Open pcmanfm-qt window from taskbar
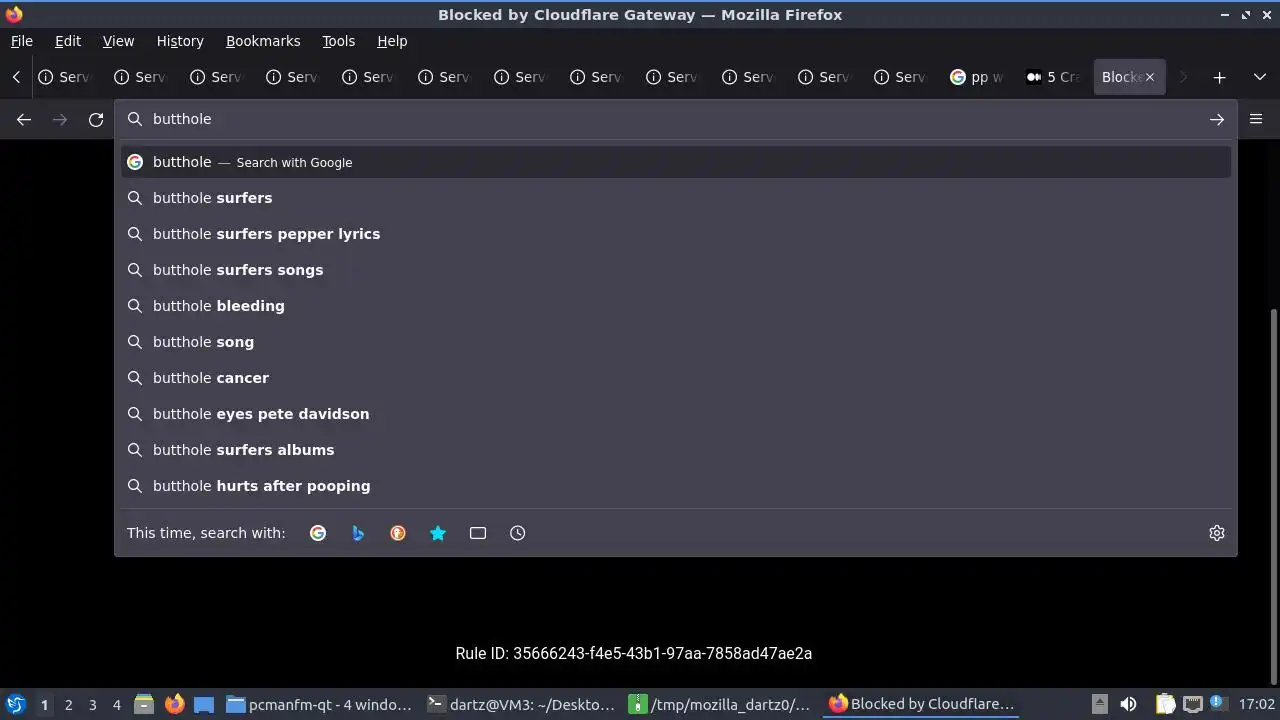This screenshot has height=720, width=1280. point(320,704)
